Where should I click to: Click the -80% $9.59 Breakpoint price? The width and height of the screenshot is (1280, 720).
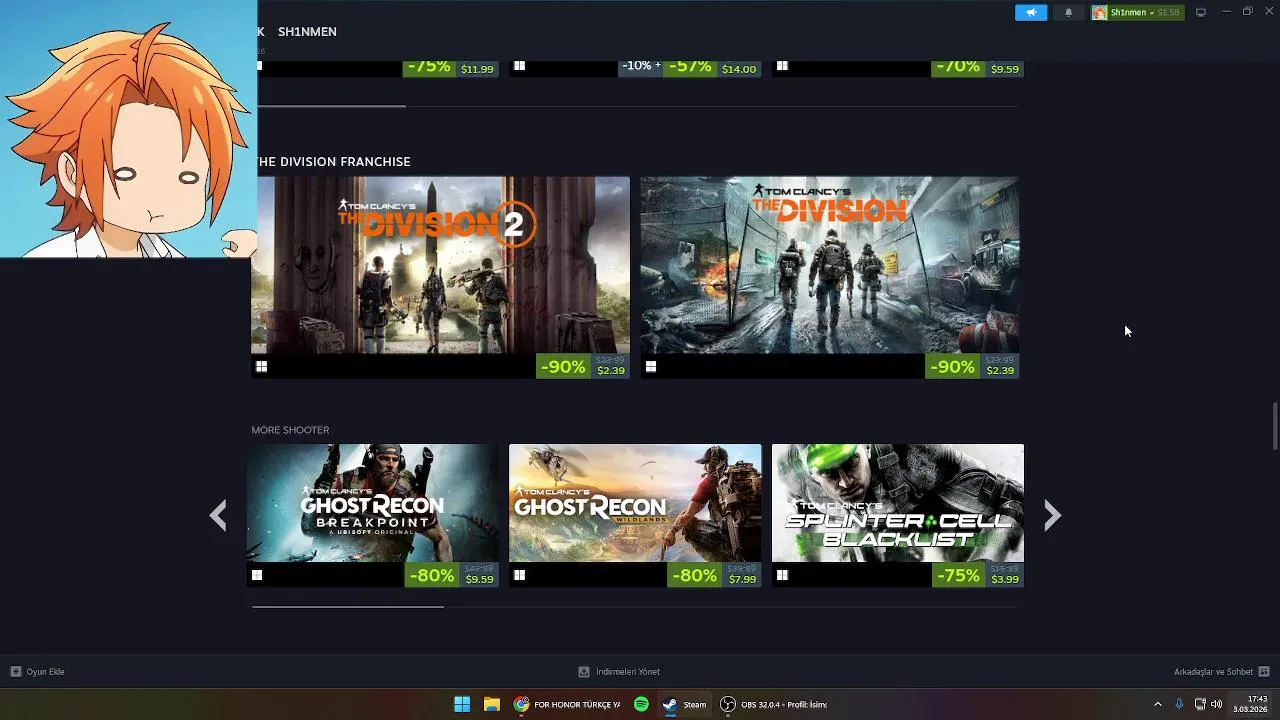452,575
